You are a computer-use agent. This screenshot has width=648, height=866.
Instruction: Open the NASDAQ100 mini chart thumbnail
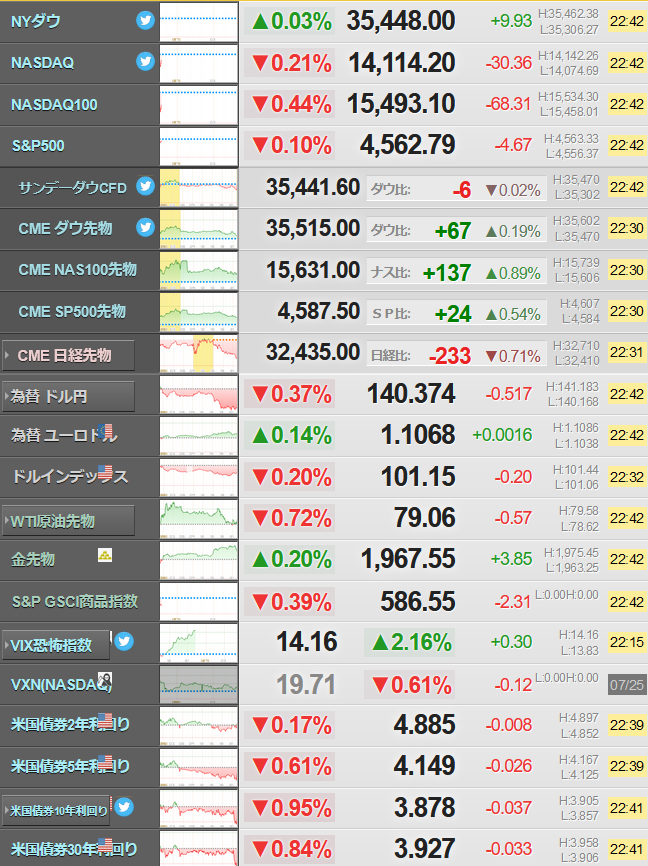199,104
